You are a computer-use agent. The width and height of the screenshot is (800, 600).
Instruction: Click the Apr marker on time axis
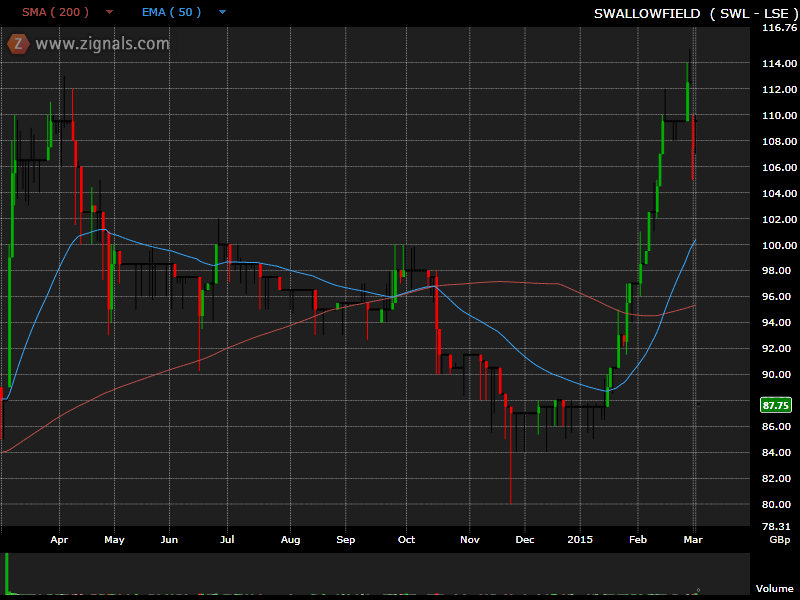pos(59,538)
